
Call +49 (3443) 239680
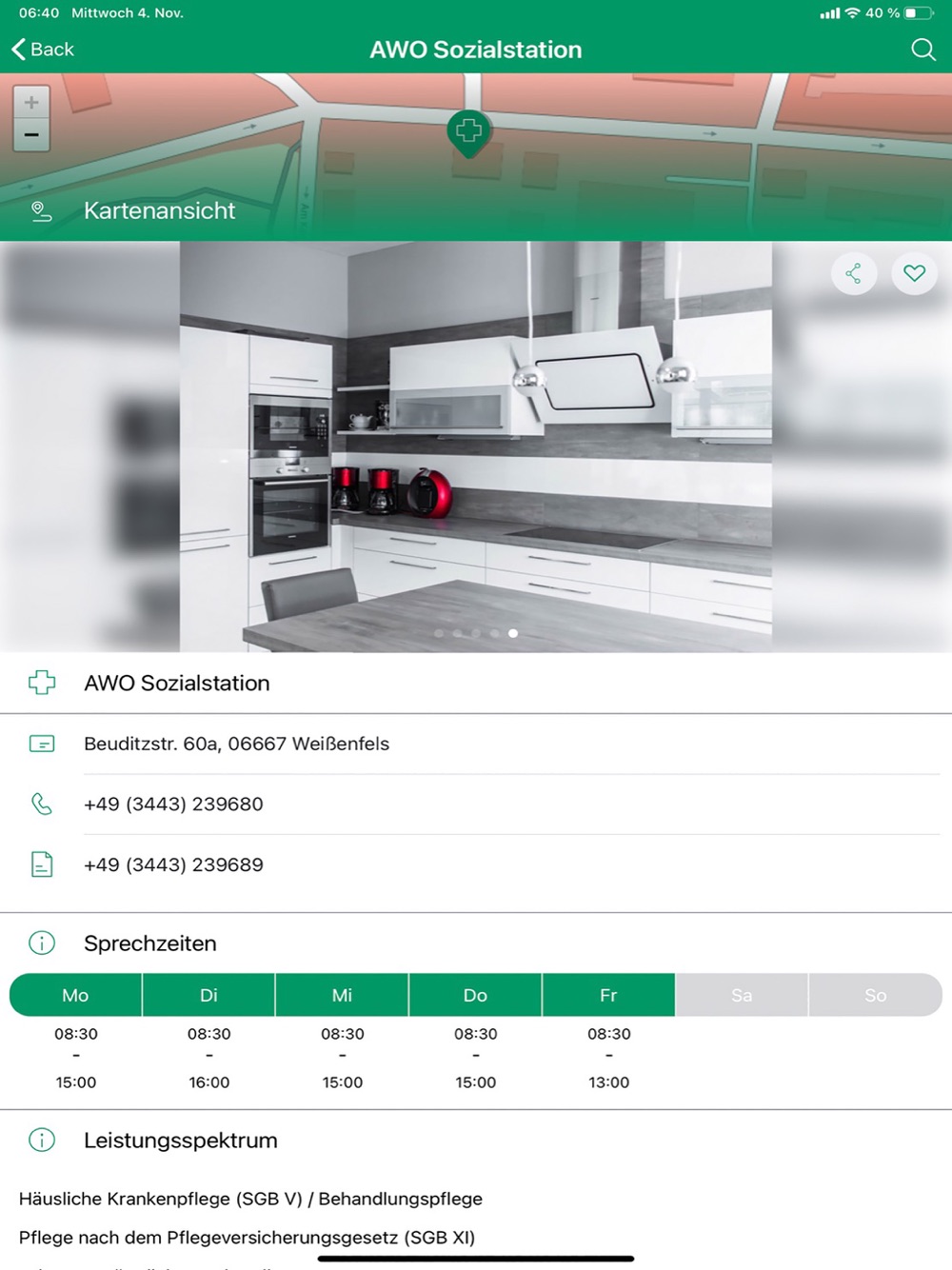(x=173, y=804)
